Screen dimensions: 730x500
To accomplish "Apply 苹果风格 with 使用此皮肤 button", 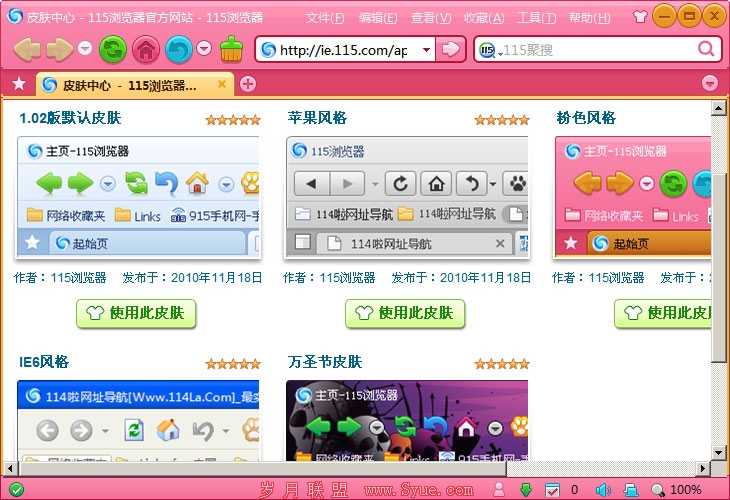I will [405, 313].
